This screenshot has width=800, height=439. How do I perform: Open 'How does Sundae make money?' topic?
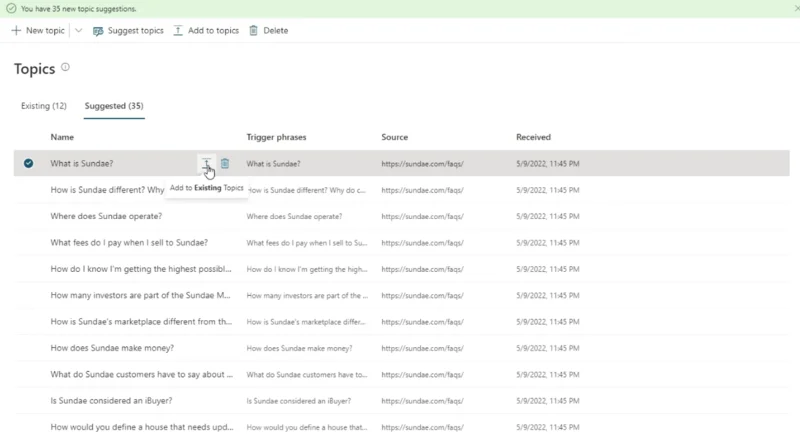click(x=112, y=348)
